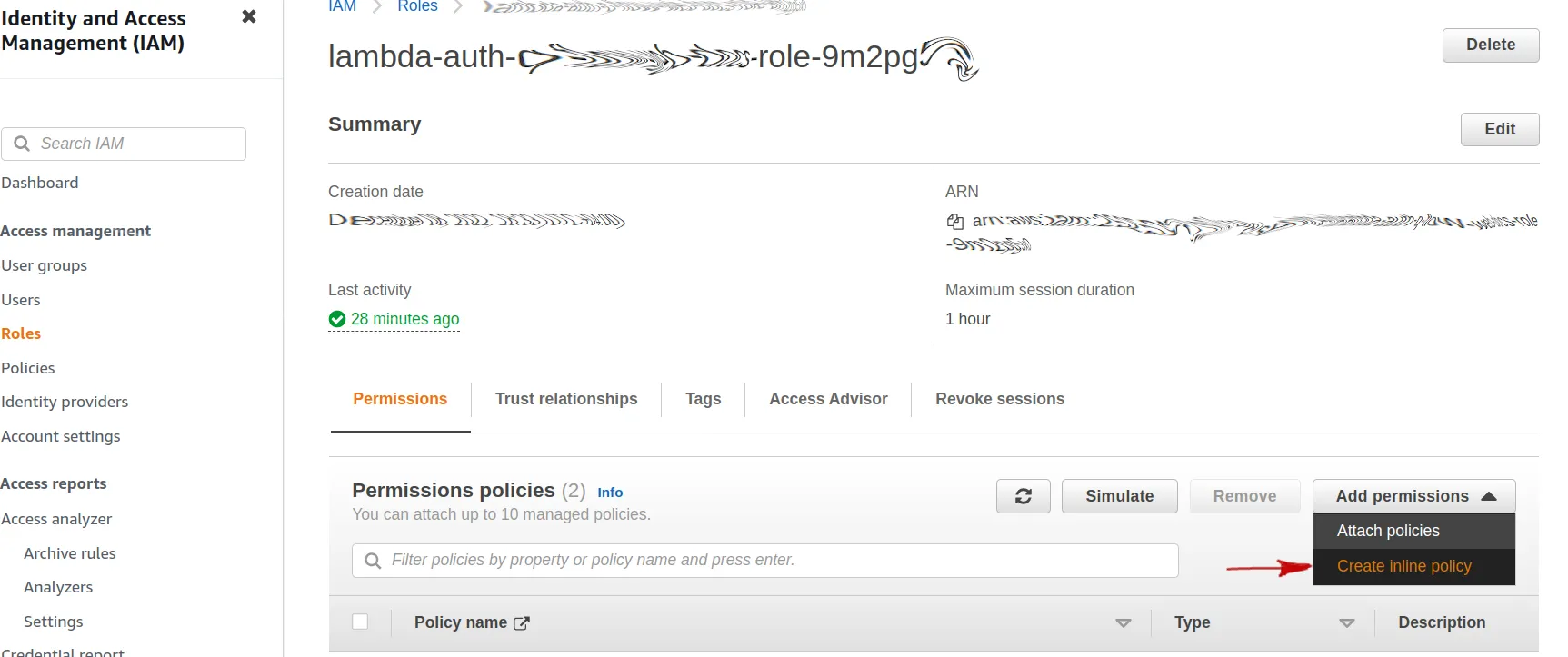Sort by Policy name column arrow
1568x657 pixels.
(1123, 623)
